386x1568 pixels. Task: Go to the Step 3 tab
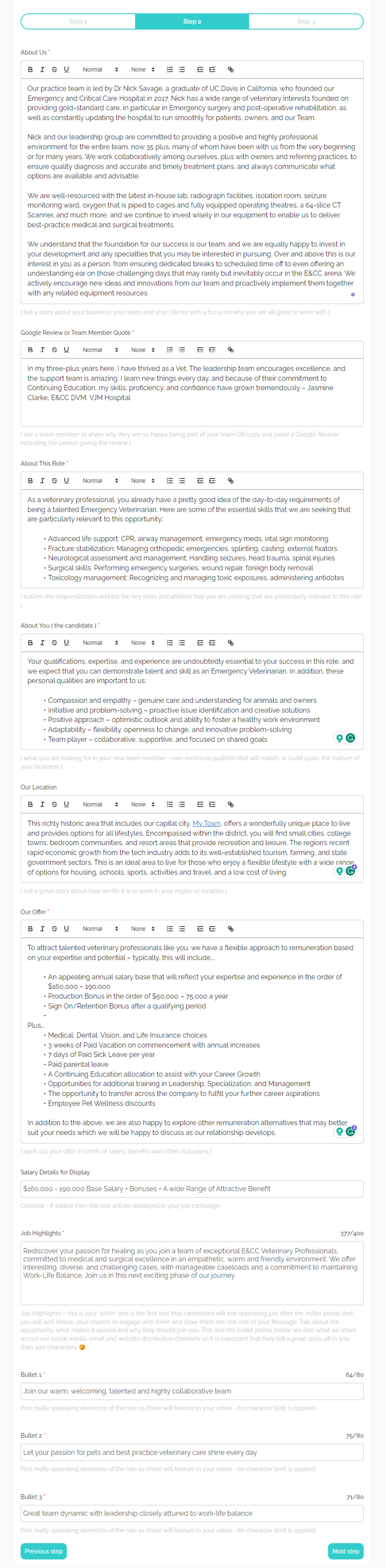[305, 22]
